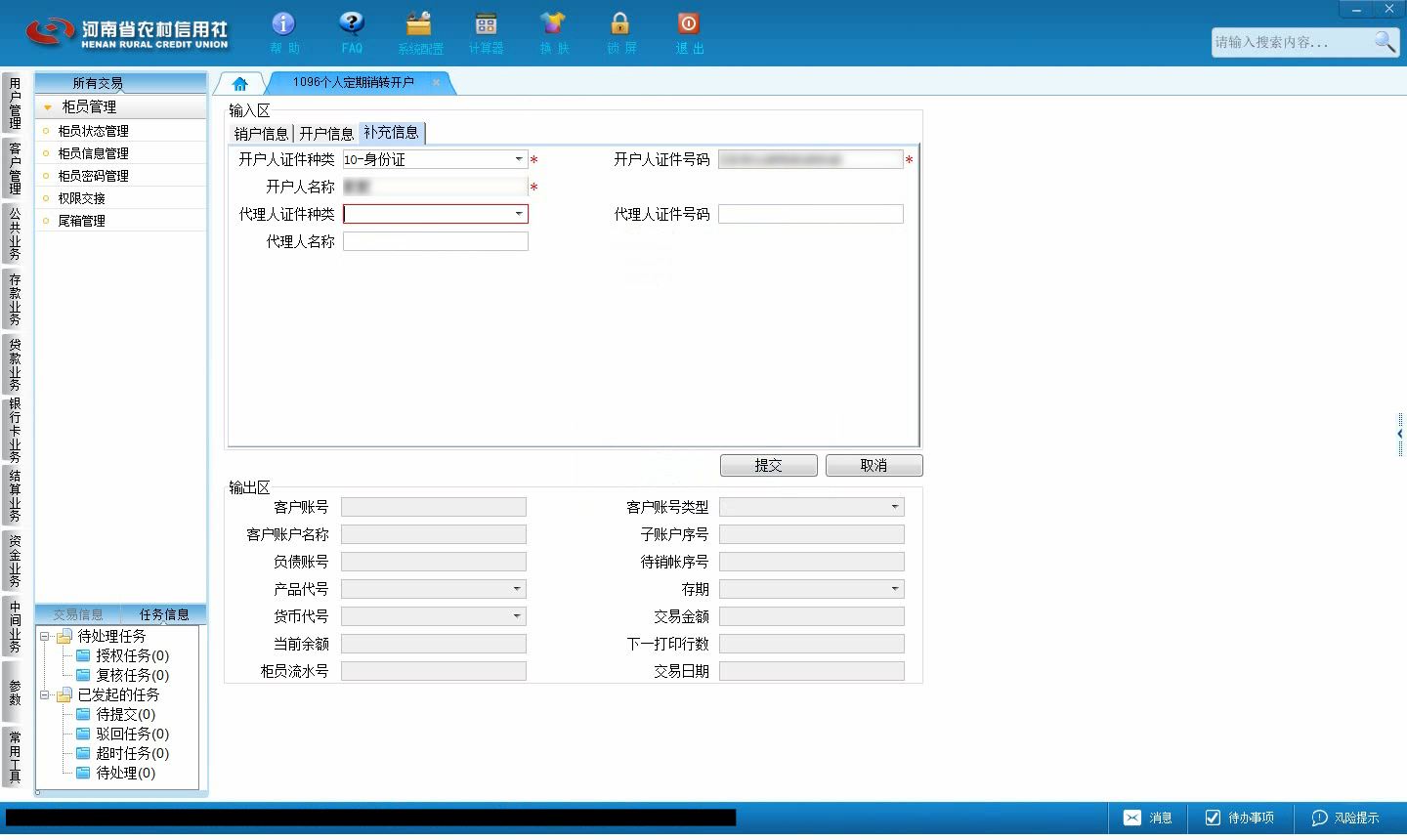The width and height of the screenshot is (1407, 840).
Task: Select 中间业务 vertical sidebar tab
Action: point(14,626)
